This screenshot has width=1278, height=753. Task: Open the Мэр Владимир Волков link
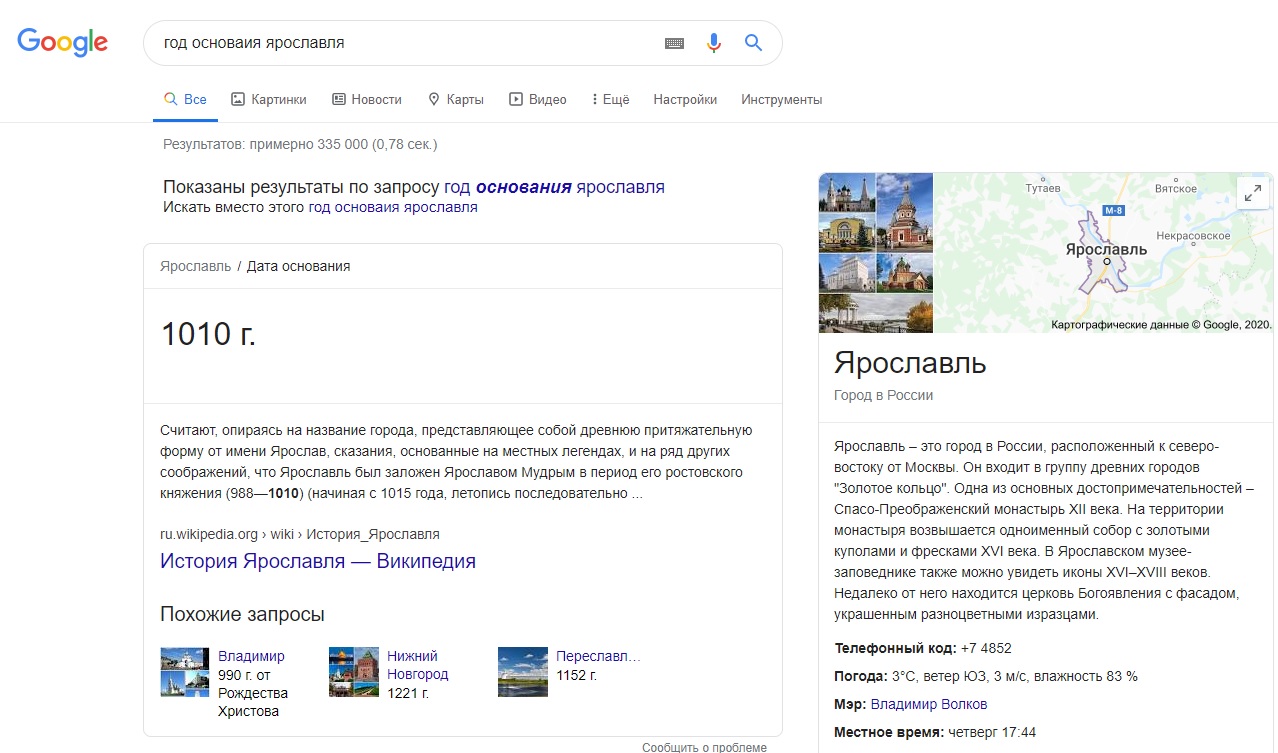point(929,704)
